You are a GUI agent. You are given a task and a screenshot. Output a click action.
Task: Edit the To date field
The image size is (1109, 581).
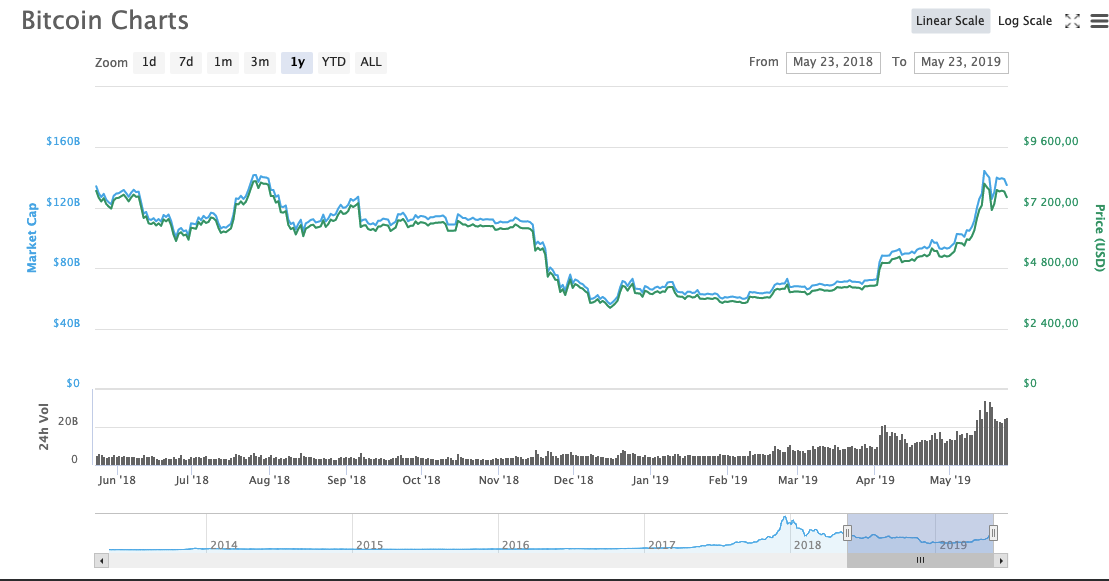pyautogui.click(x=961, y=62)
